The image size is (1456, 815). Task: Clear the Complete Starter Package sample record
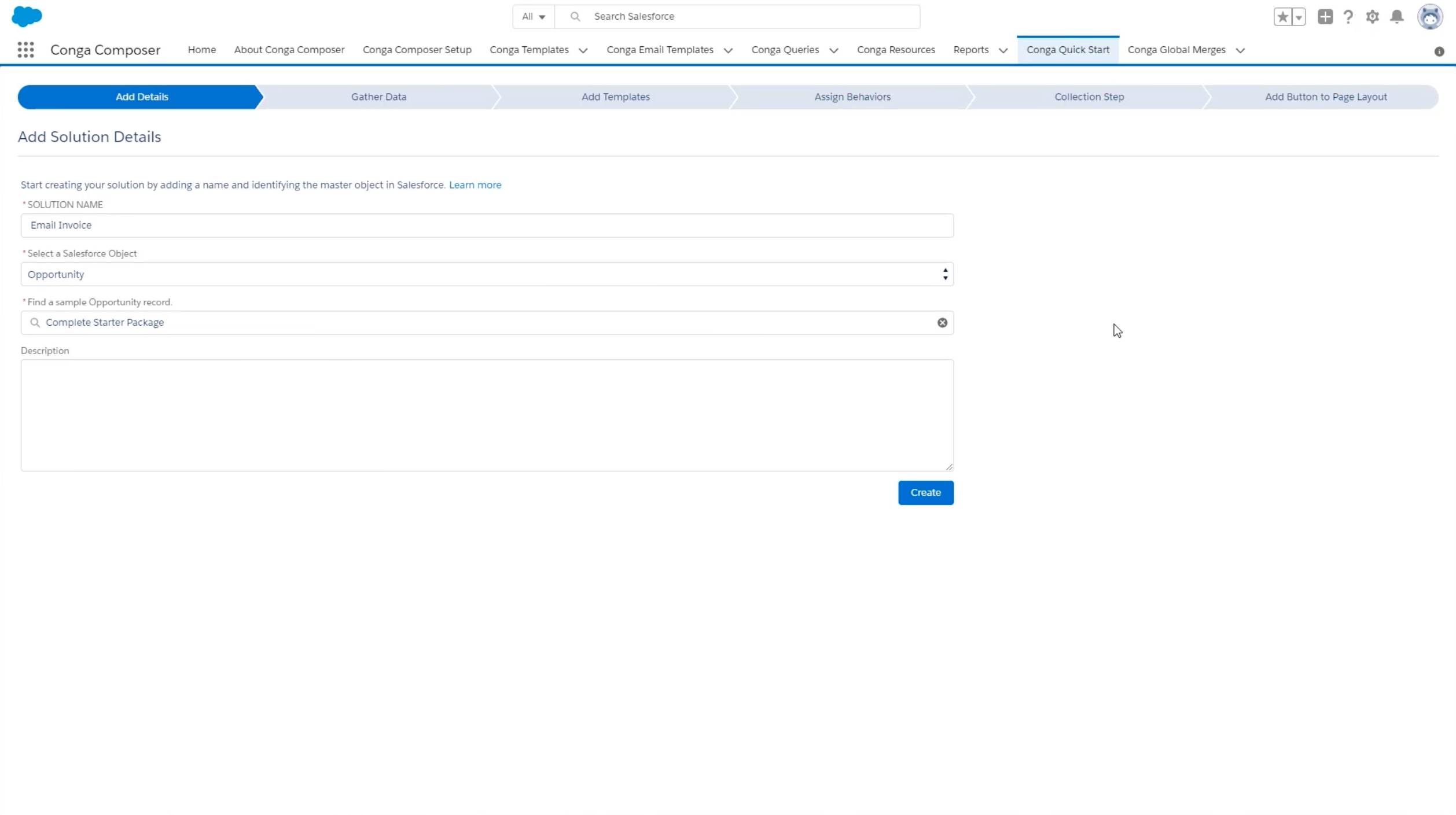tap(942, 323)
